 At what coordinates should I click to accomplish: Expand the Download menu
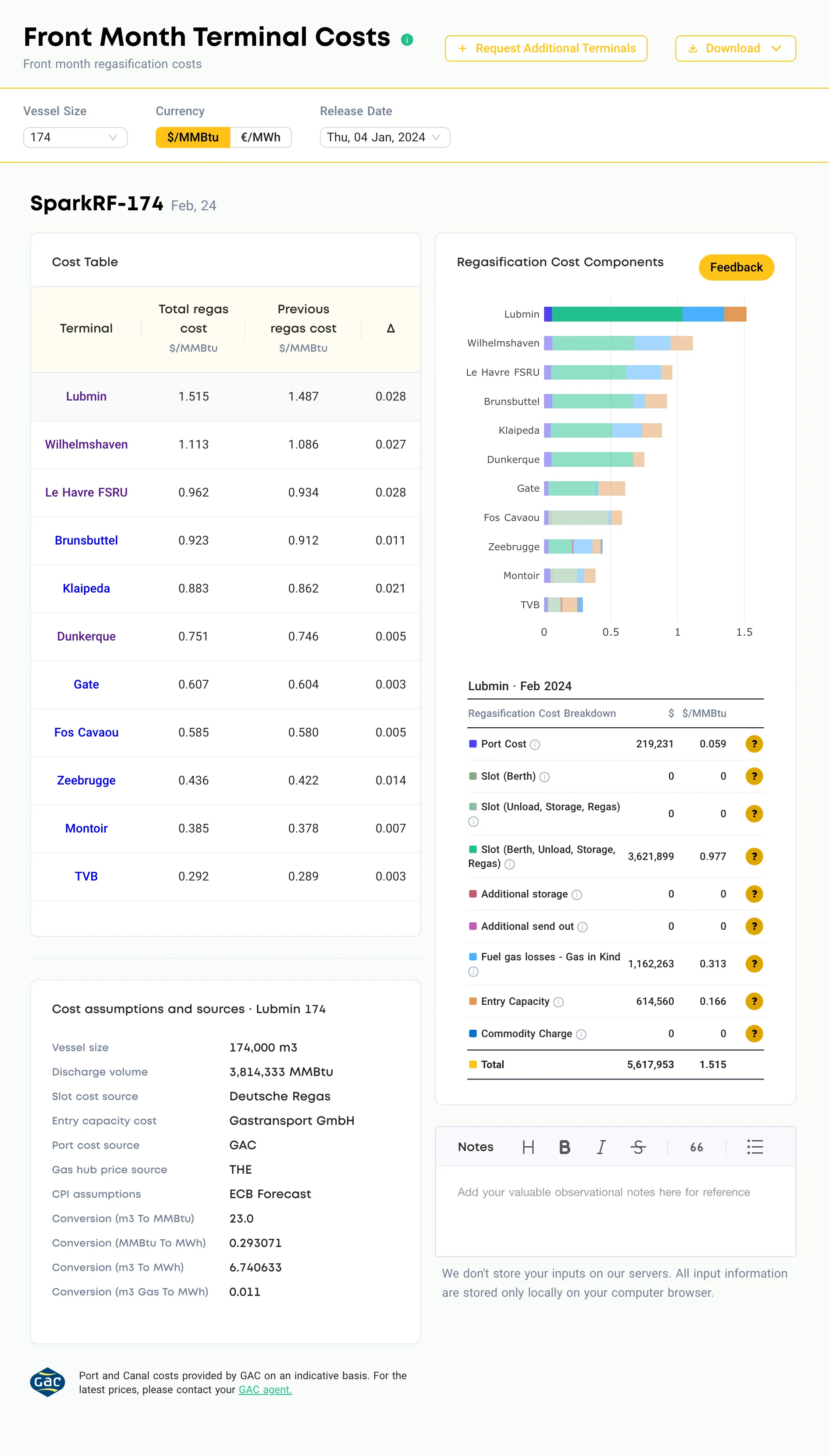pos(735,48)
